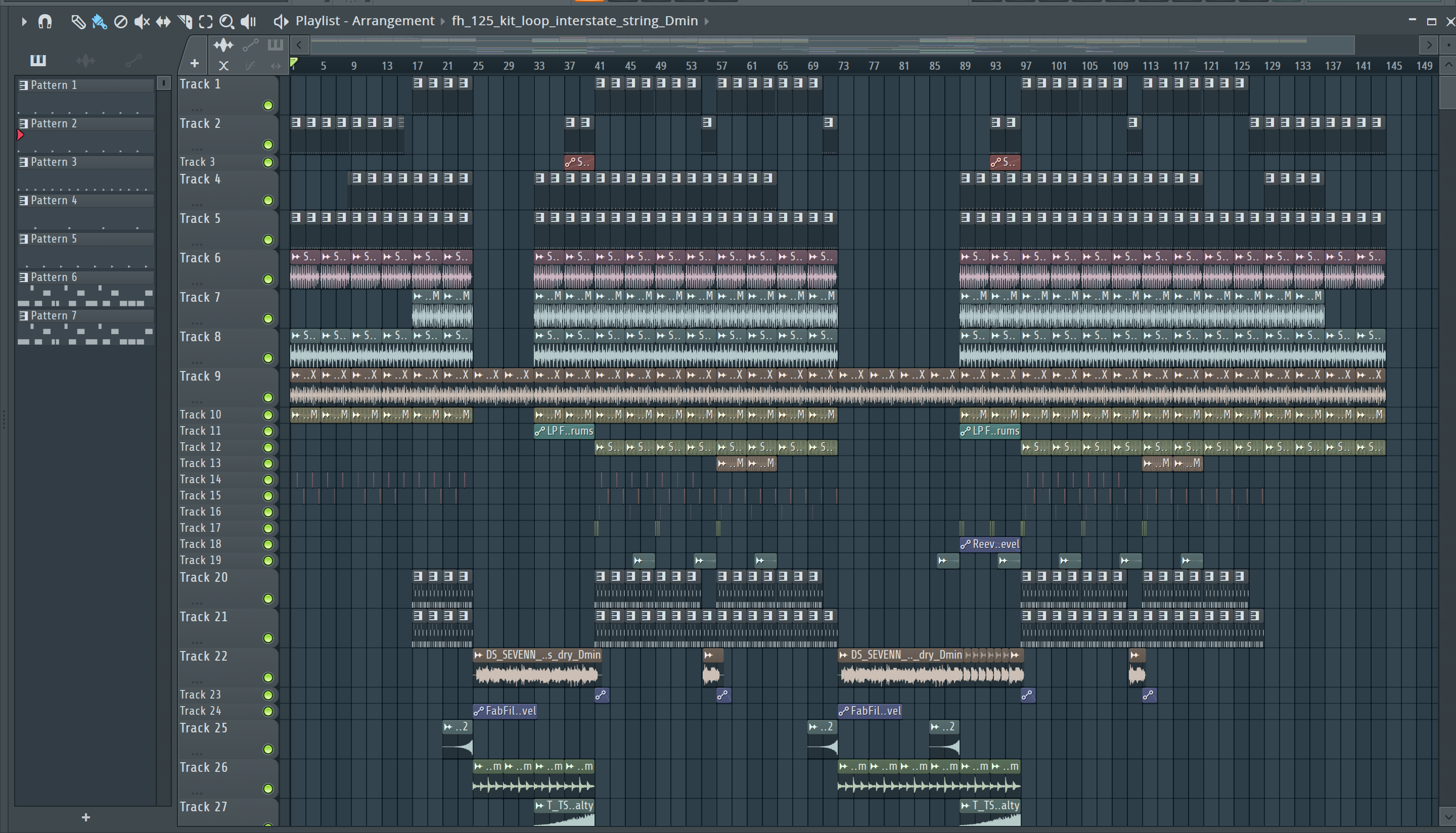Select the Draw pencil tool

(x=78, y=21)
